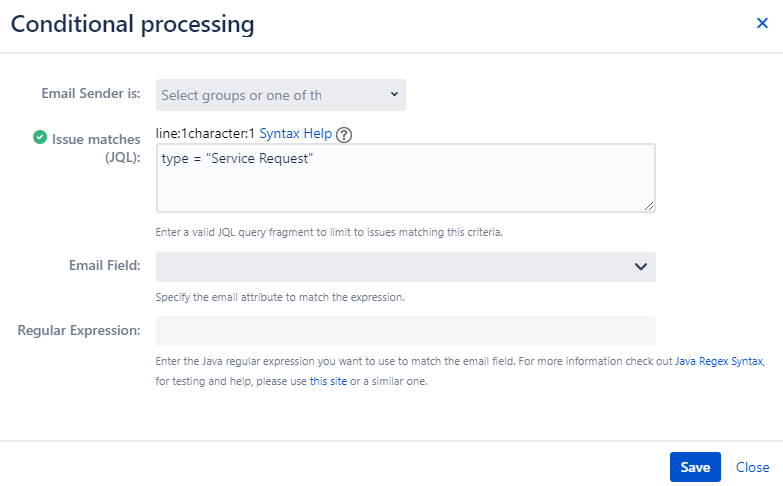Expand the Email Field dropdown
The width and height of the screenshot is (783, 486).
click(x=405, y=267)
